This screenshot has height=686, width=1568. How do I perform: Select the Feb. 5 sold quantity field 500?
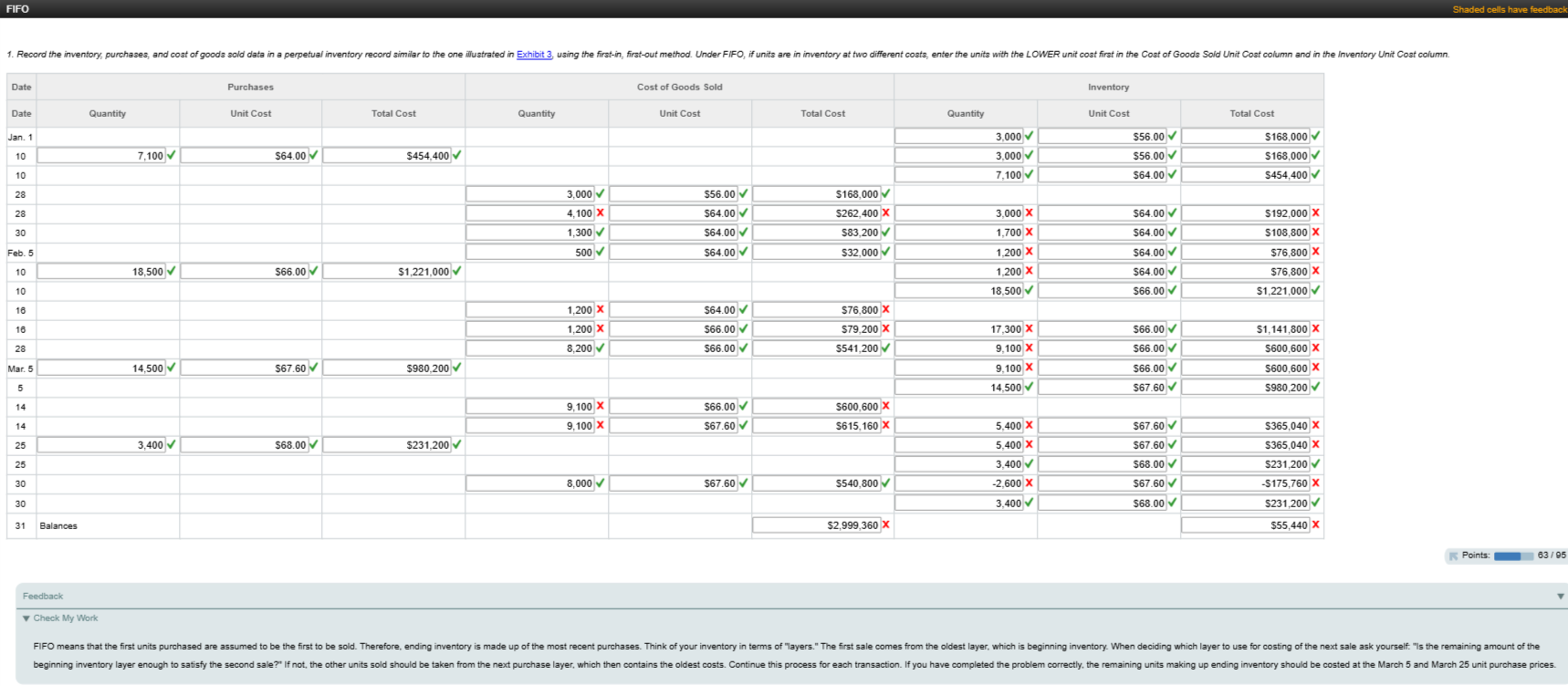(x=530, y=253)
